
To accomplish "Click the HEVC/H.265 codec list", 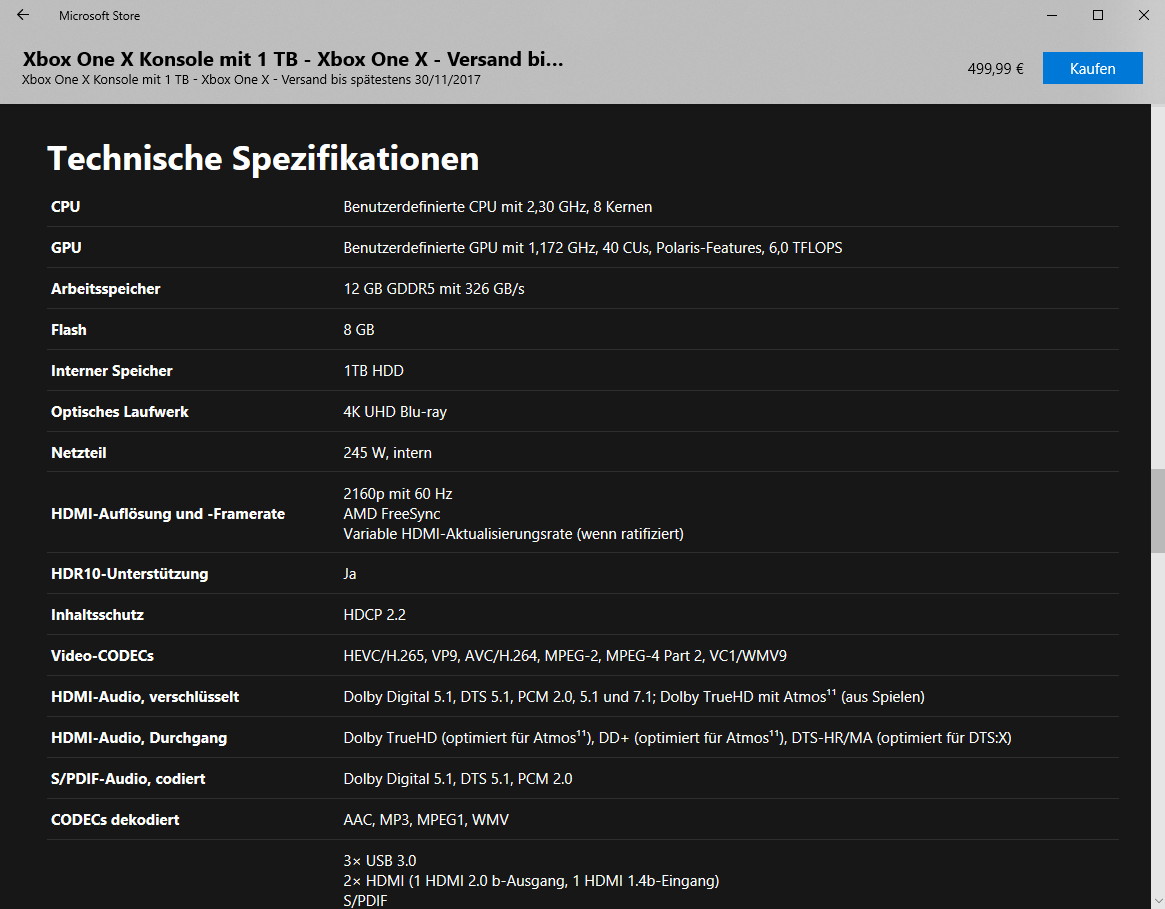I will (x=565, y=656).
